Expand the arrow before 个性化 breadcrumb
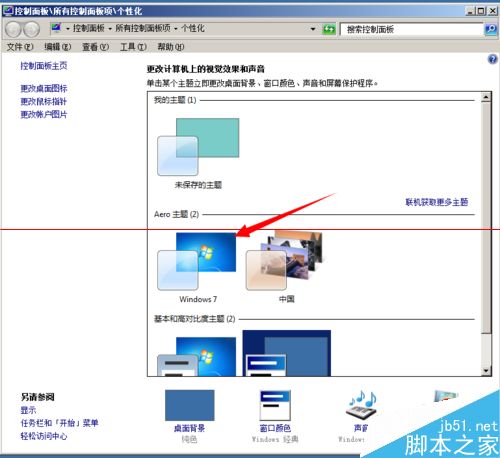This screenshot has height=458, width=500. click(x=176, y=29)
